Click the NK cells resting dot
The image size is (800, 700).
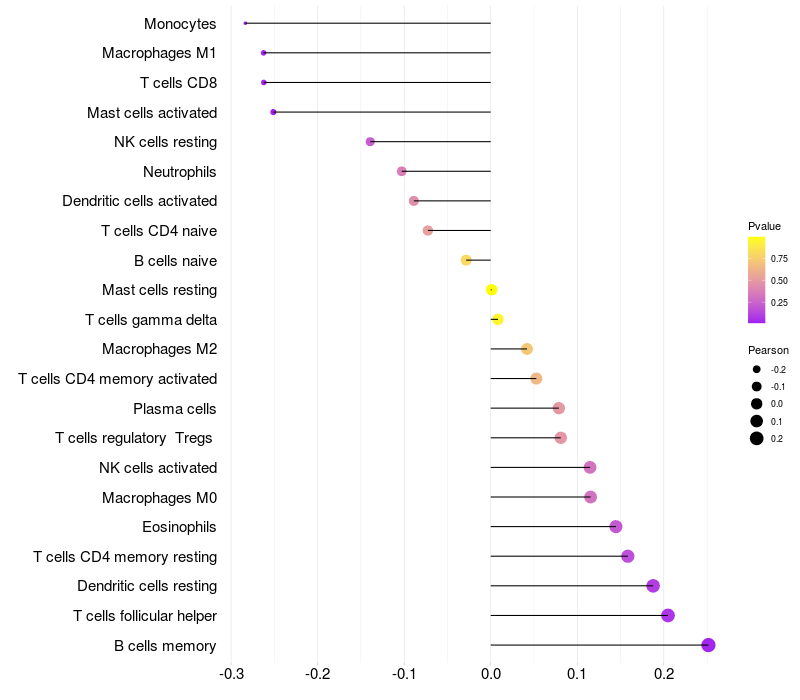pyautogui.click(x=370, y=141)
